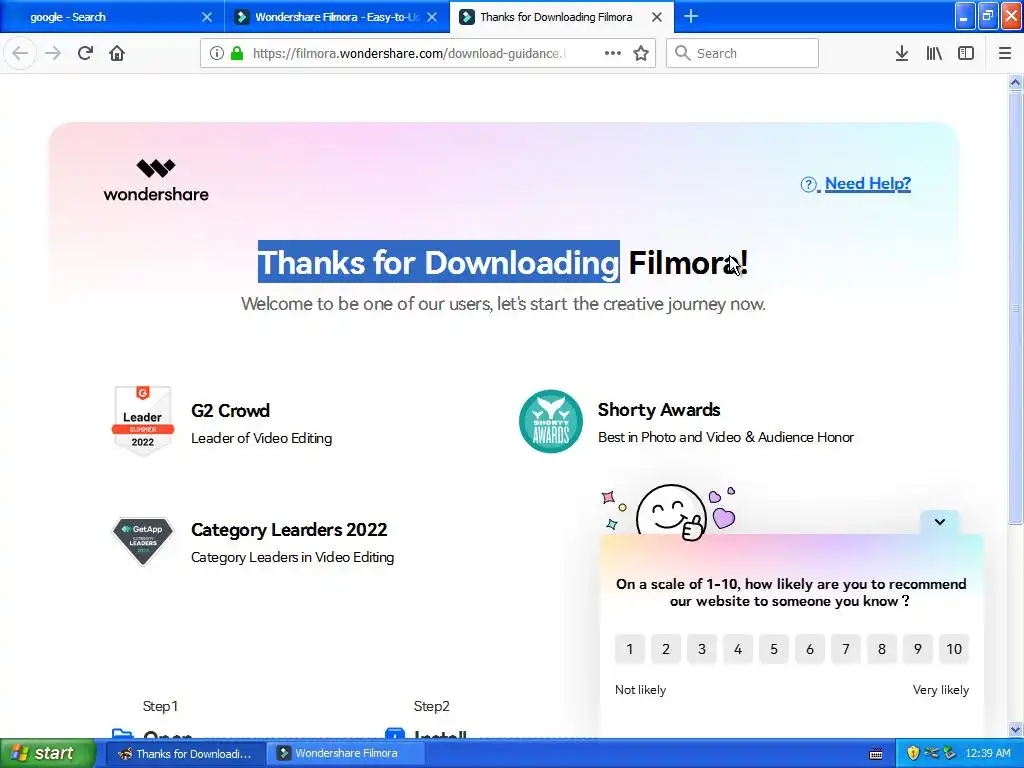
Task: Rate recommendation score 1
Action: 630,649
